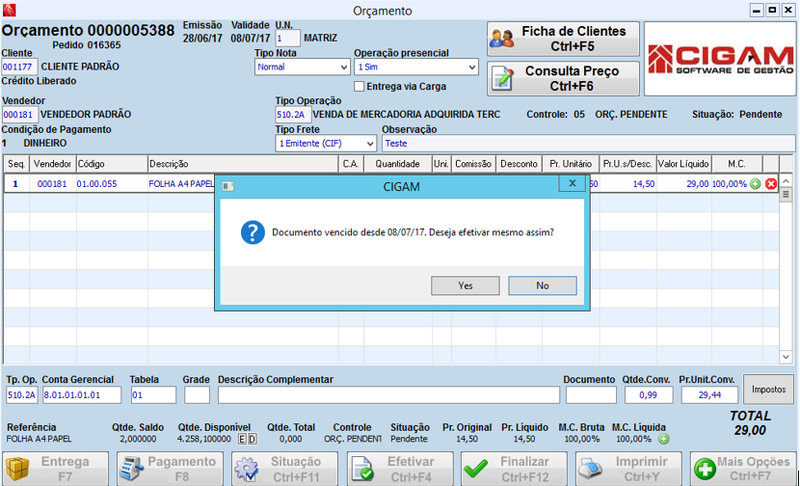
Task: Click the Conta Gerencial field 8.01.01.01.01
Action: point(82,395)
